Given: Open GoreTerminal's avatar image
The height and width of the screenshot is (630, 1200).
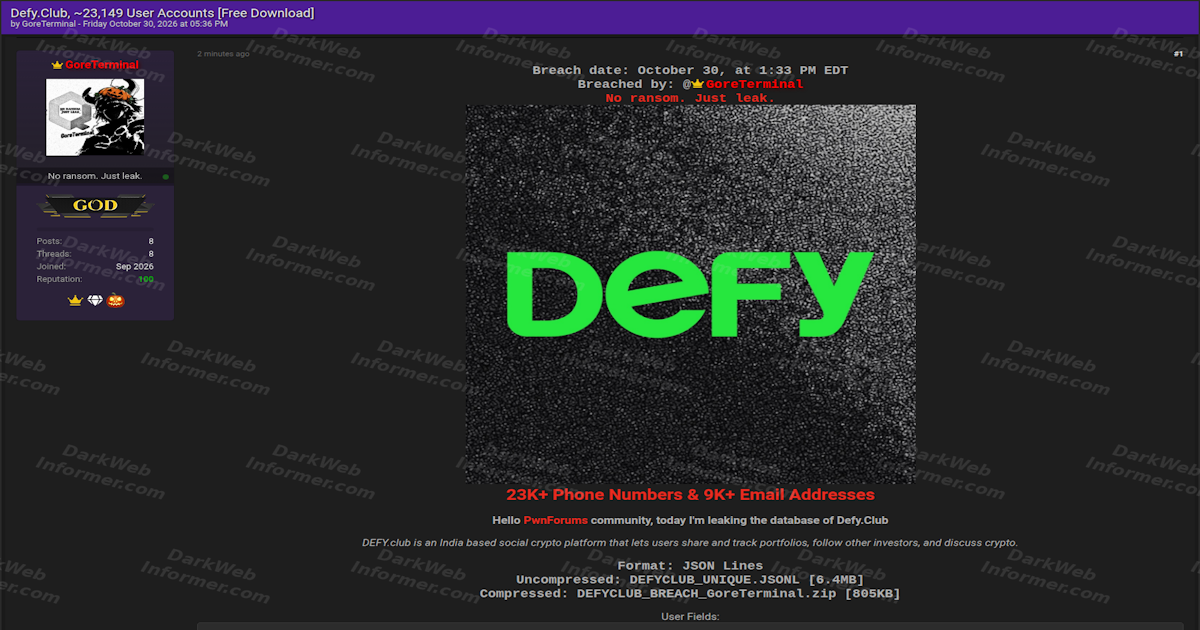Looking at the screenshot, I should (95, 117).
